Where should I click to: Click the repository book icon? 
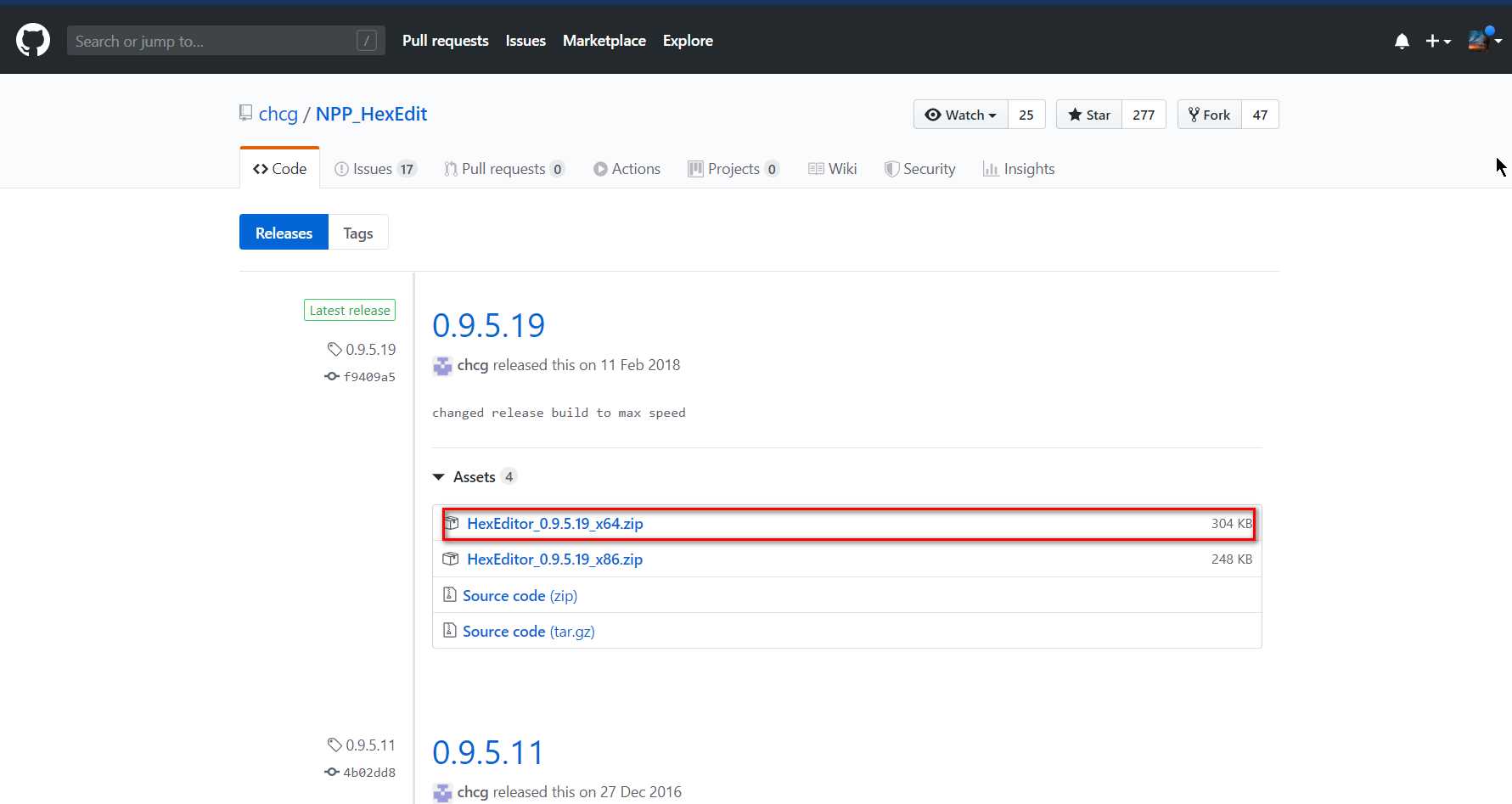click(245, 113)
